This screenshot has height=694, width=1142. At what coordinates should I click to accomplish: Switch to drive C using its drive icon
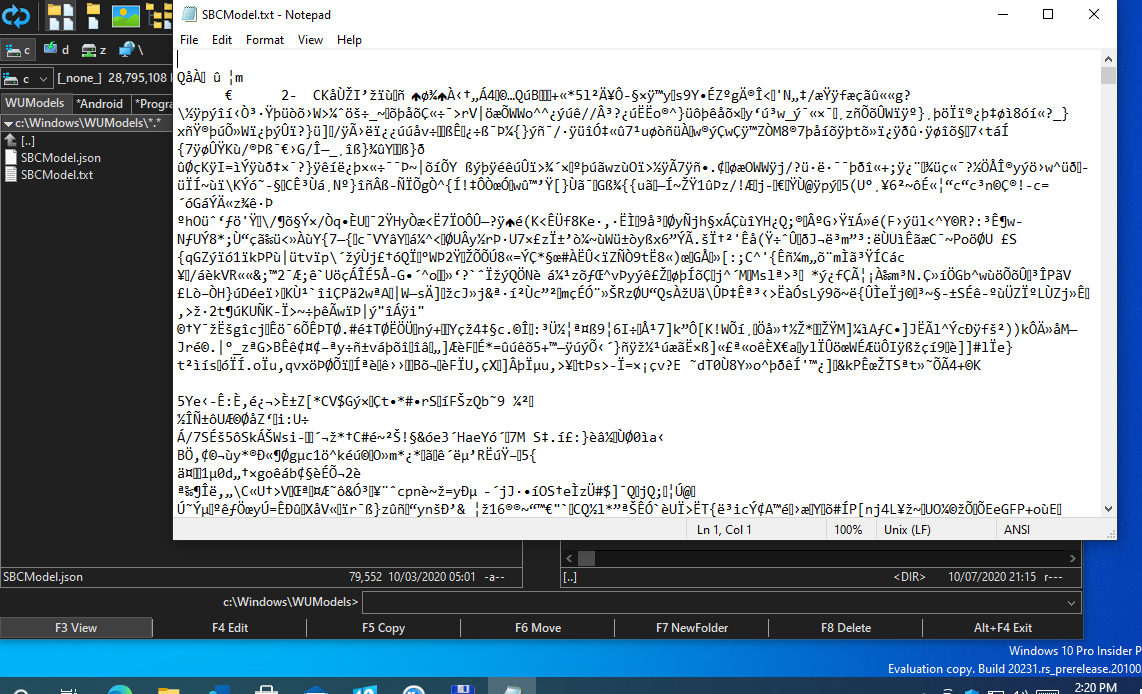[13, 48]
